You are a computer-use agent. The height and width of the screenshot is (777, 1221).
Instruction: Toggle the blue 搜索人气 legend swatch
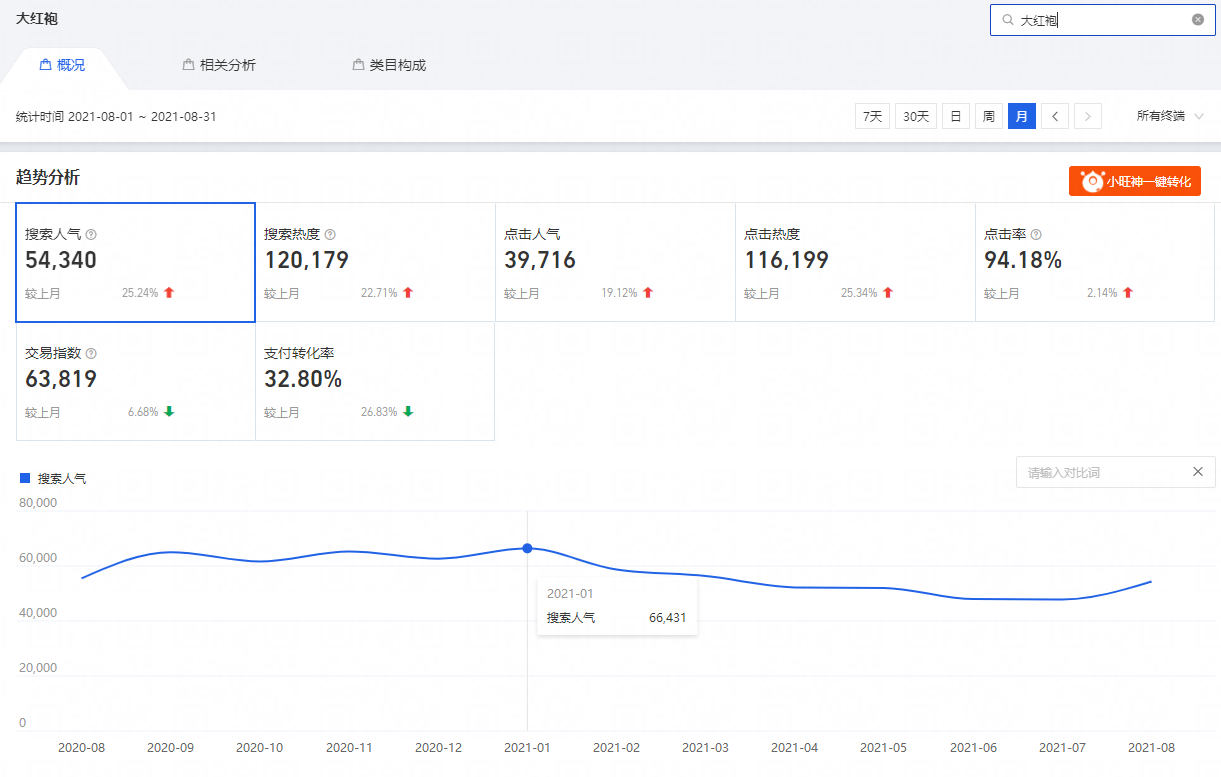point(26,478)
